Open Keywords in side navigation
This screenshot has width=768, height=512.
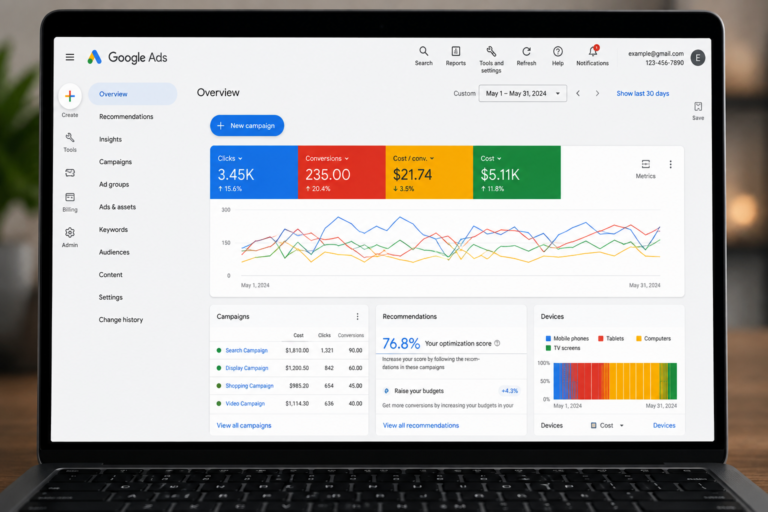(x=113, y=229)
